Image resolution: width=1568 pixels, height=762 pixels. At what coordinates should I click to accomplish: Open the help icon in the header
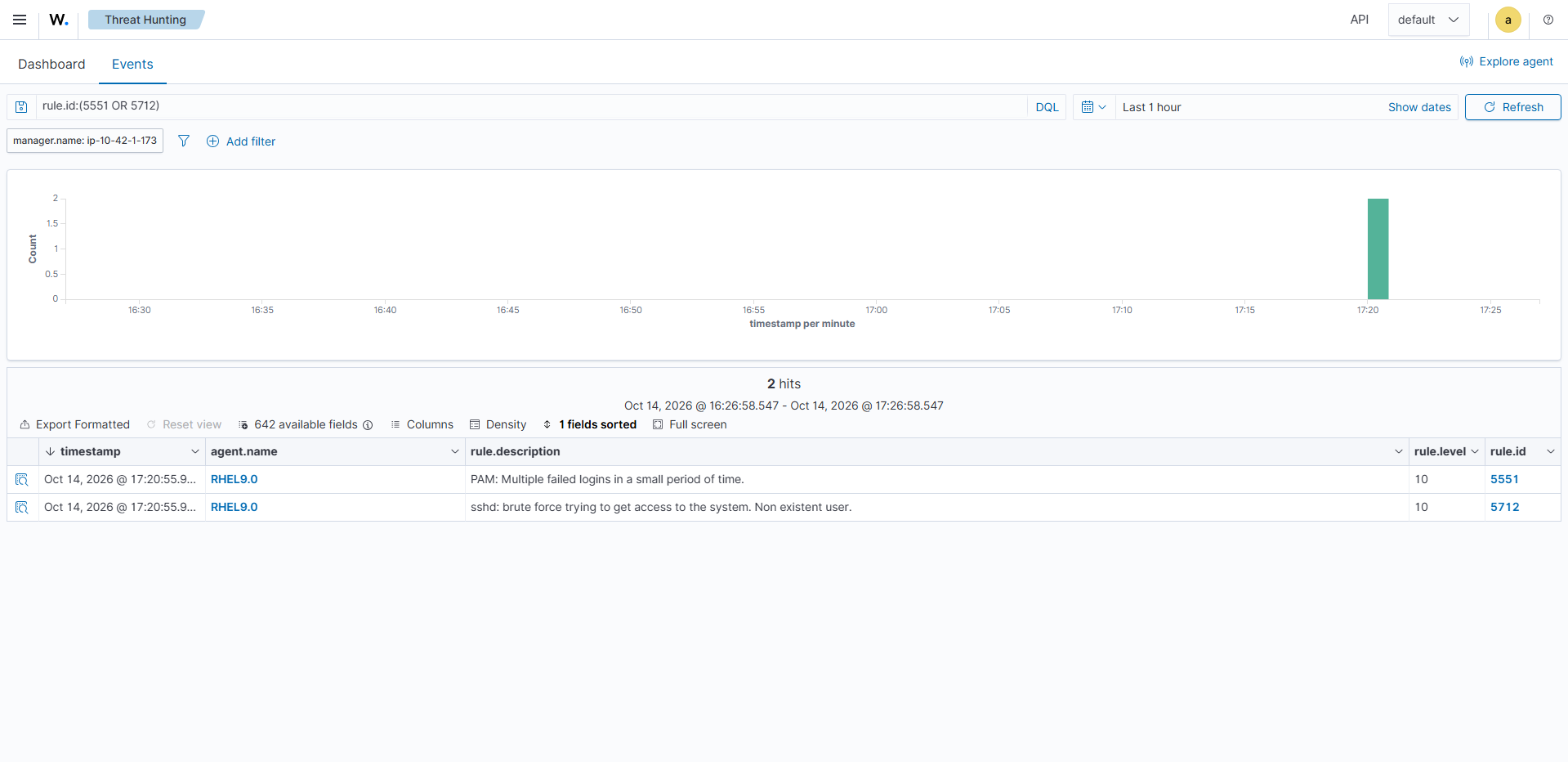[x=1548, y=20]
